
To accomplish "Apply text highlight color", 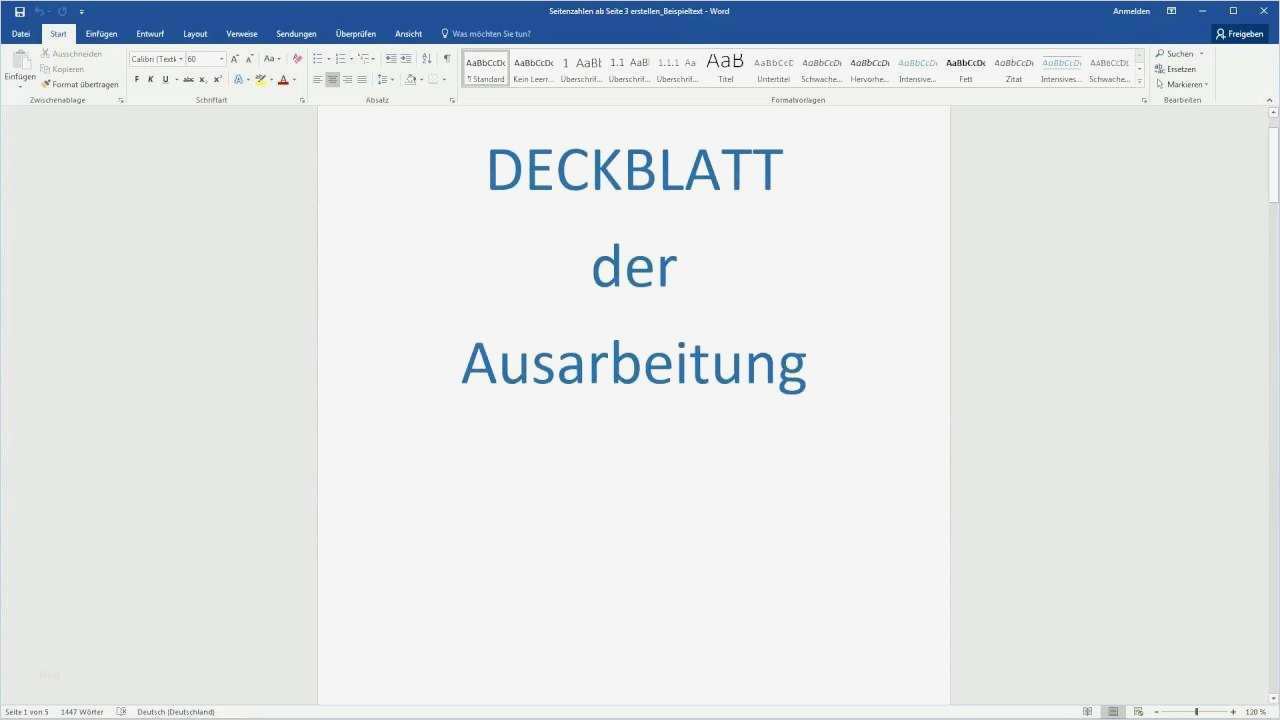I will coord(260,79).
